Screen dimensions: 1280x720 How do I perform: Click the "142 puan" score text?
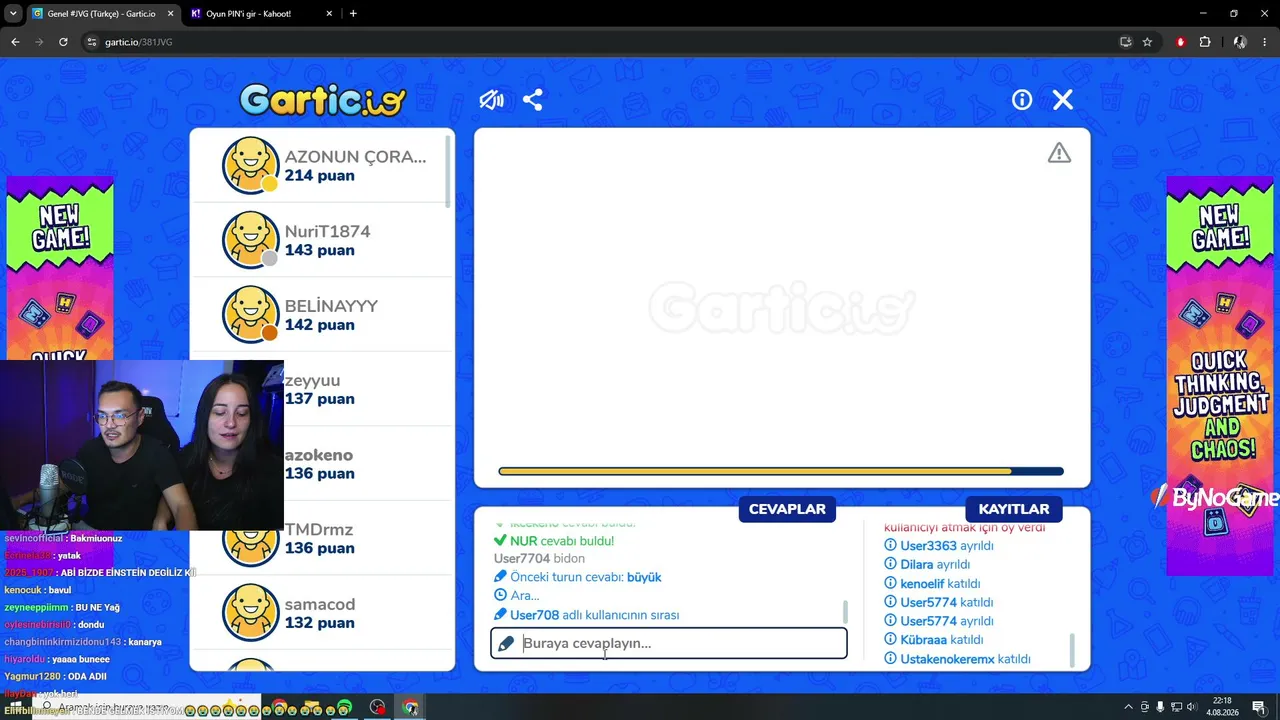click(x=319, y=325)
